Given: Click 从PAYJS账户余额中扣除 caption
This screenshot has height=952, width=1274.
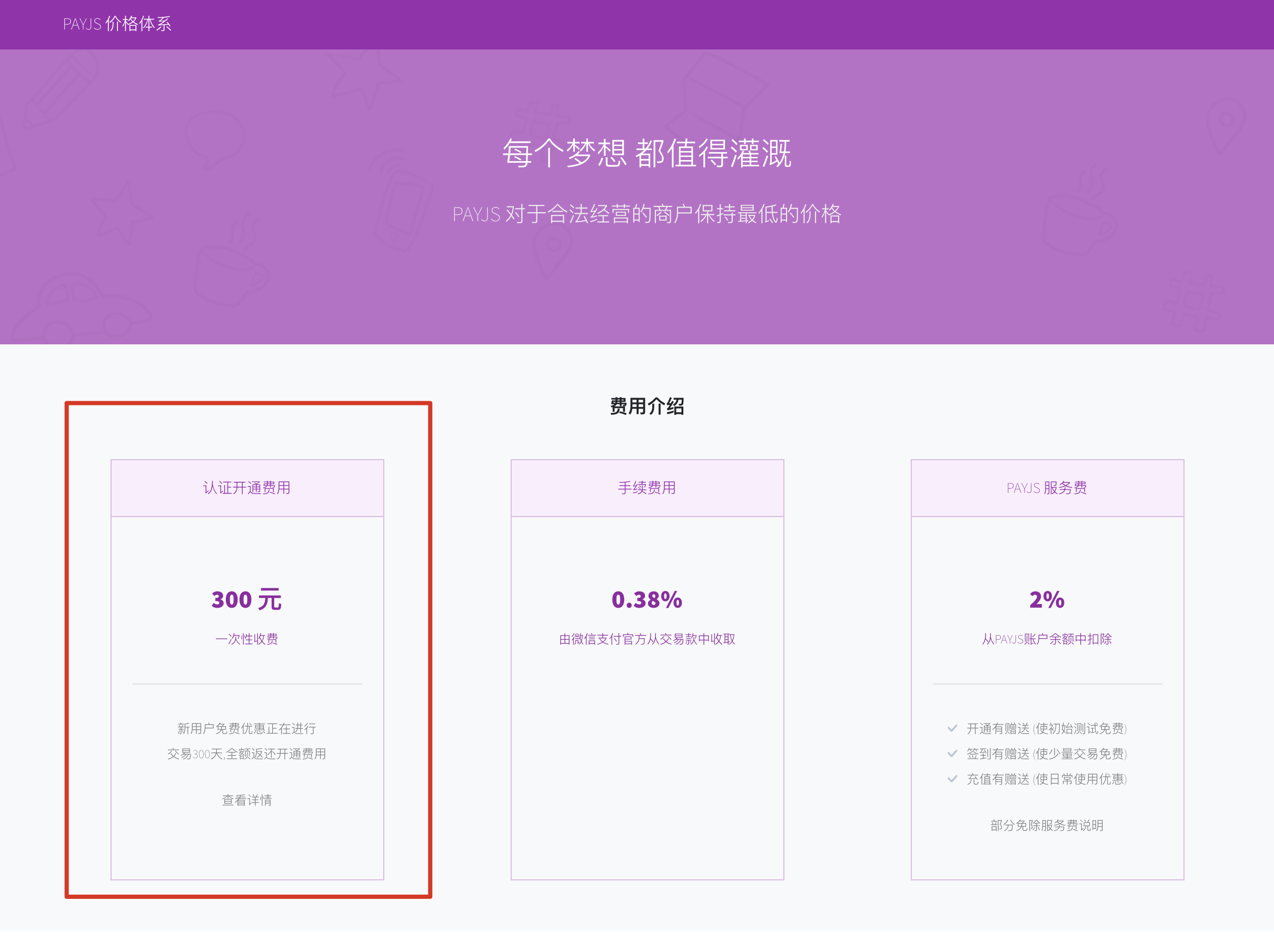Looking at the screenshot, I should coord(1047,639).
